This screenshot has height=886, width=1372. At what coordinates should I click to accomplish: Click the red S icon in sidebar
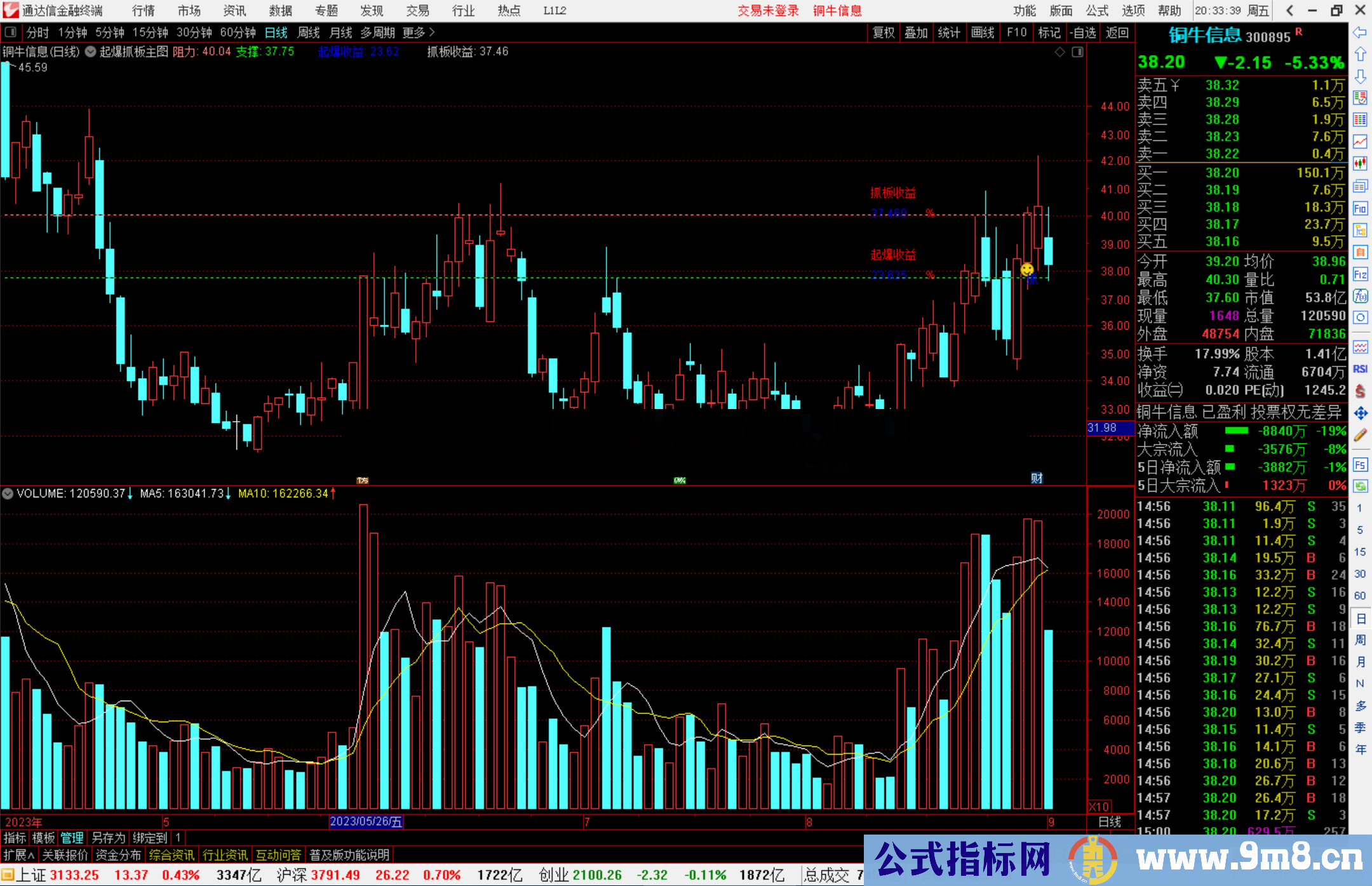pos(1360,391)
